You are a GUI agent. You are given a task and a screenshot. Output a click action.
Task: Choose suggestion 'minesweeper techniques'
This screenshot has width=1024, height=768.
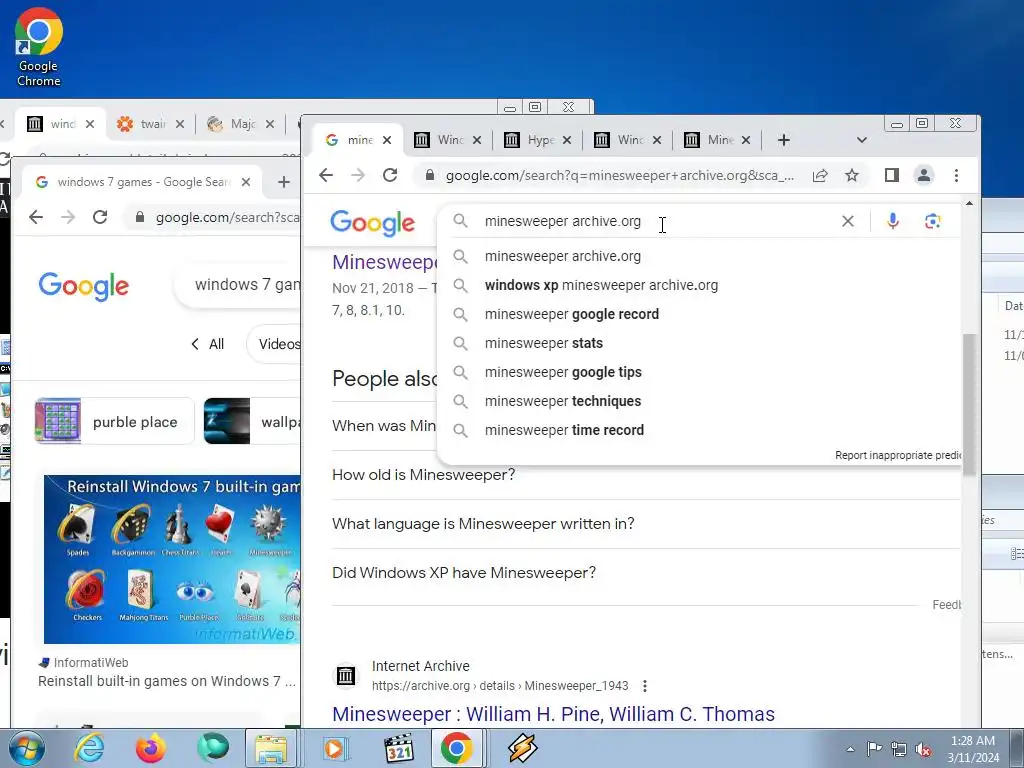click(x=562, y=401)
